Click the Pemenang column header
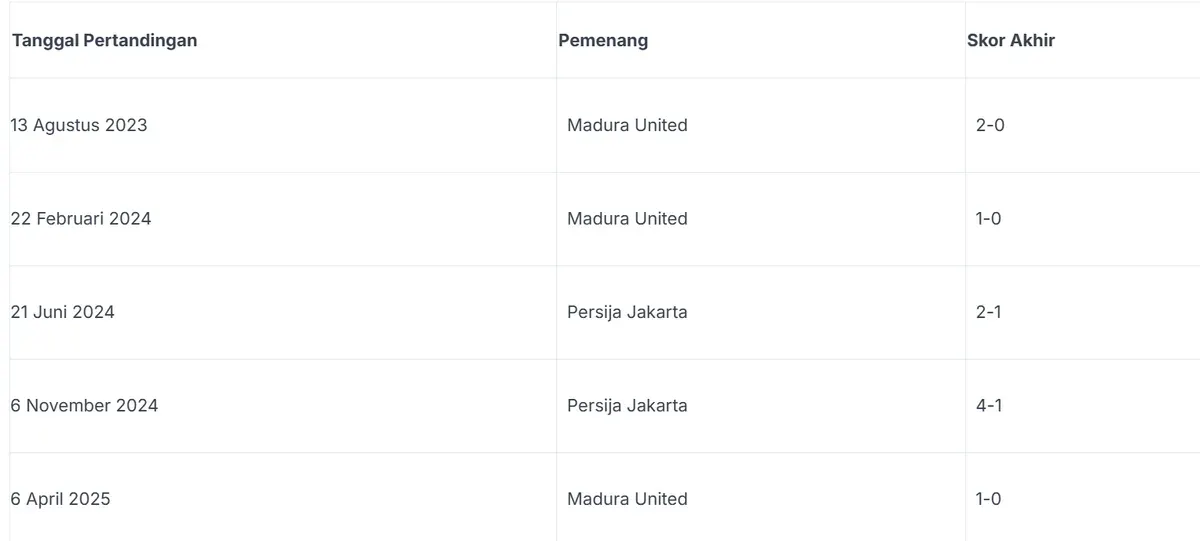 (603, 41)
